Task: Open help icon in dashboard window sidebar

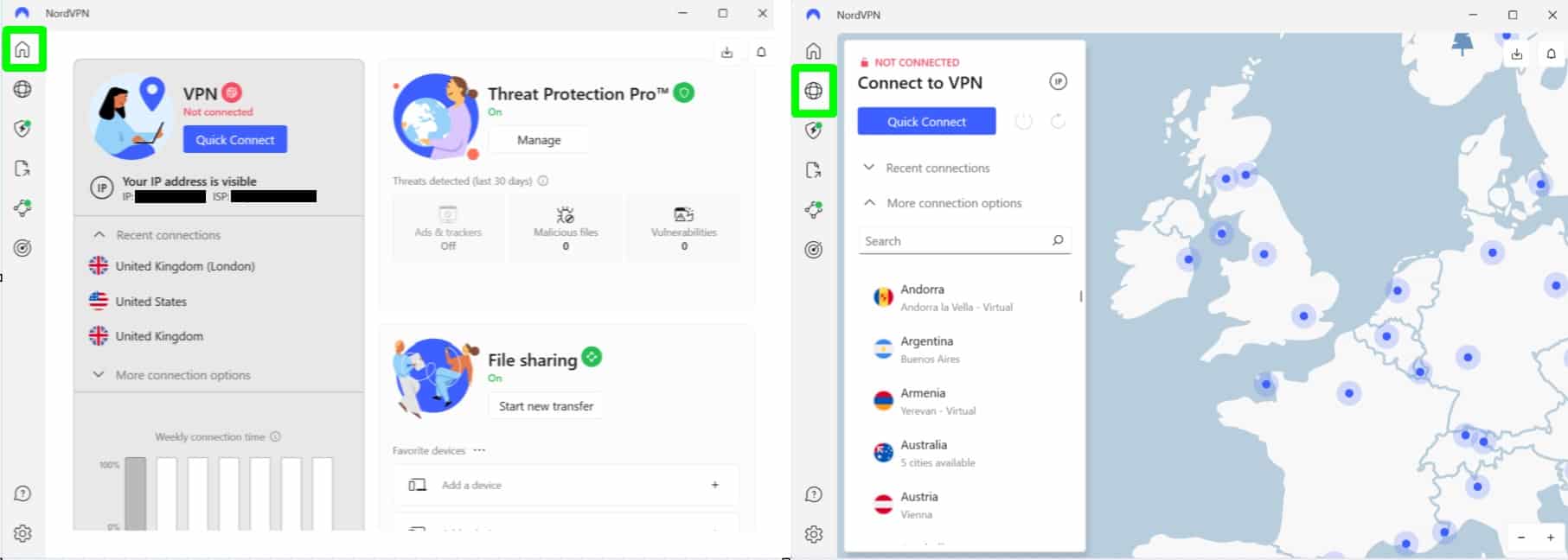Action: 22,493
